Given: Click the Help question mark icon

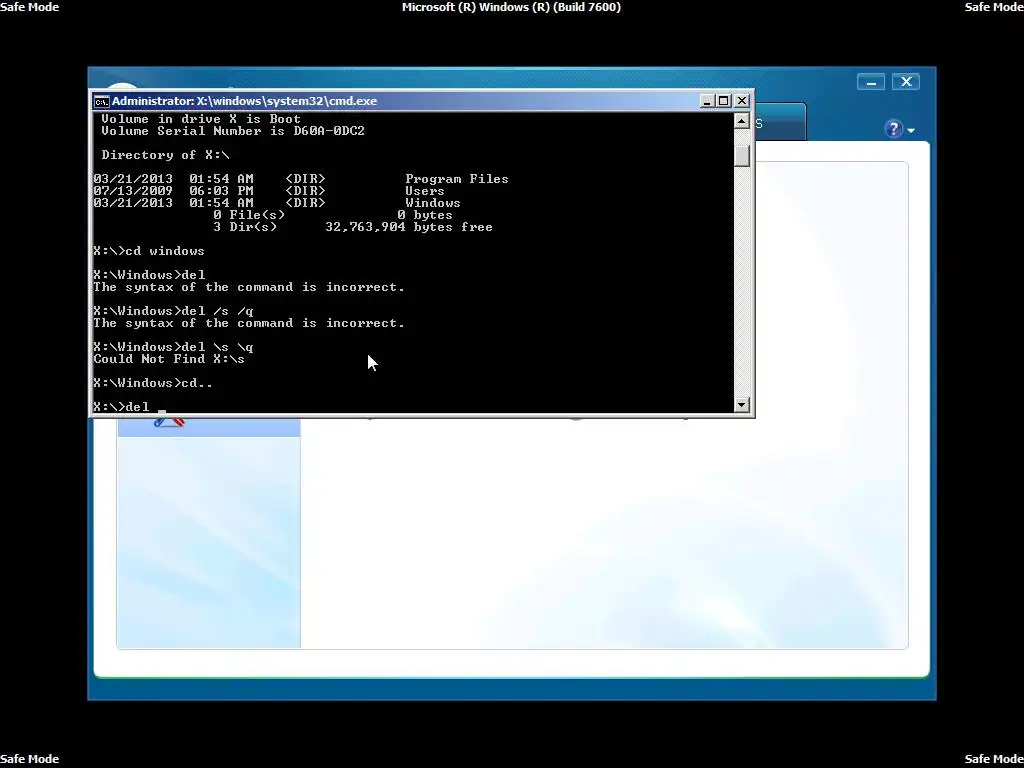Looking at the screenshot, I should pos(893,129).
